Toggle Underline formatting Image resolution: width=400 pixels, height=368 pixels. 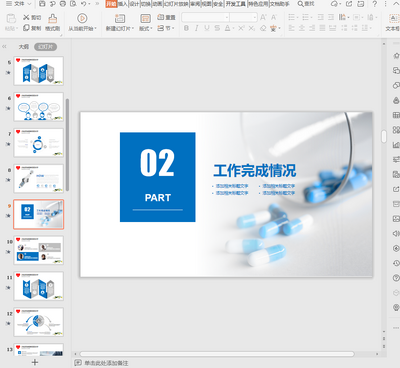pyautogui.click(x=207, y=28)
